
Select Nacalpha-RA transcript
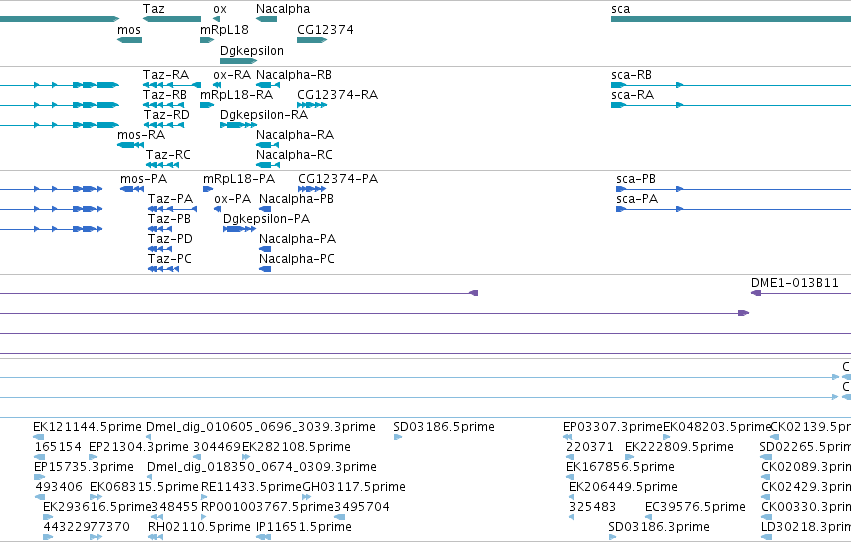[268, 145]
